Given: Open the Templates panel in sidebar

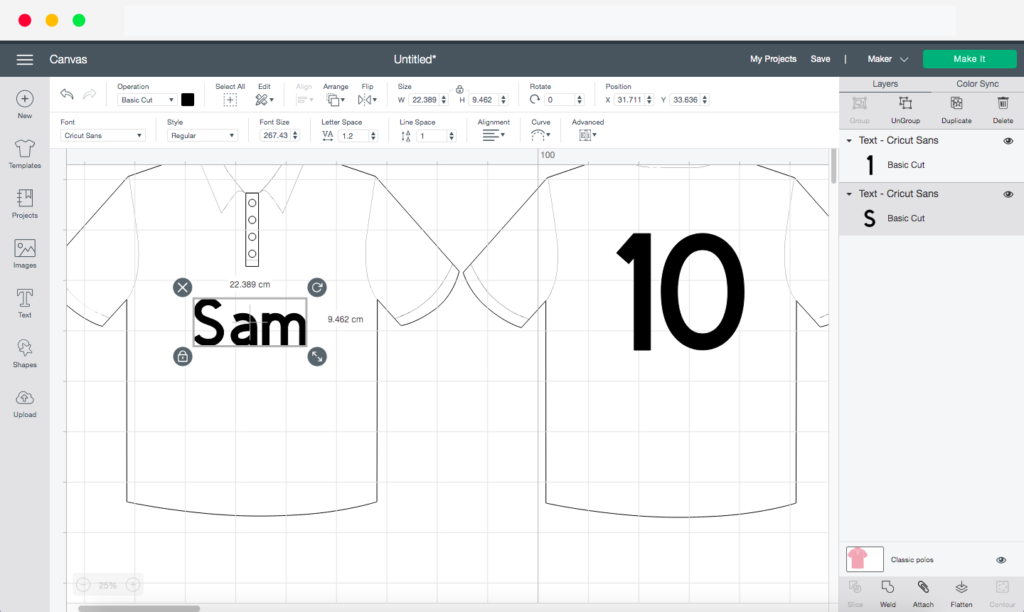Looking at the screenshot, I should point(25,153).
